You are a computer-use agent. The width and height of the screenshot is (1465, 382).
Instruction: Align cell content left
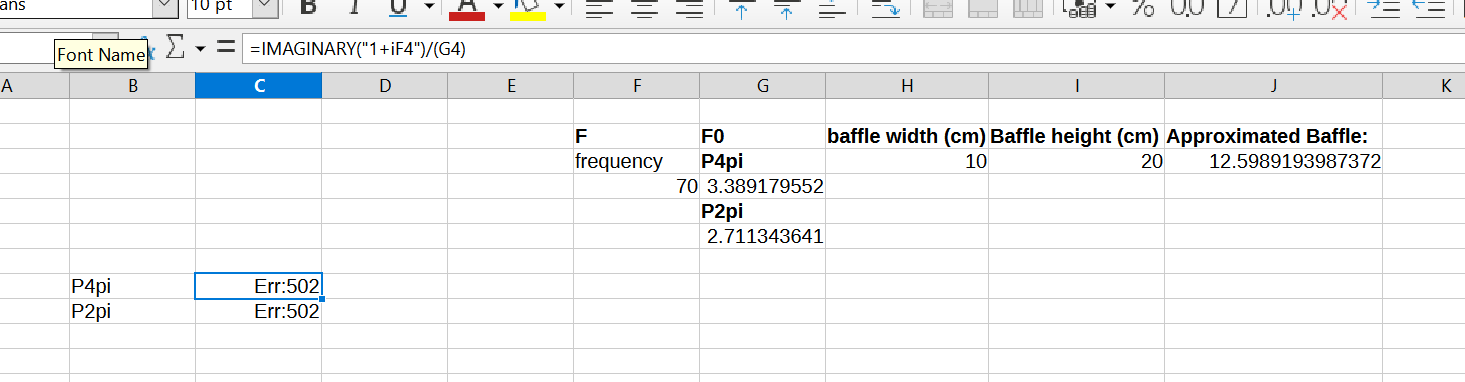[x=598, y=8]
